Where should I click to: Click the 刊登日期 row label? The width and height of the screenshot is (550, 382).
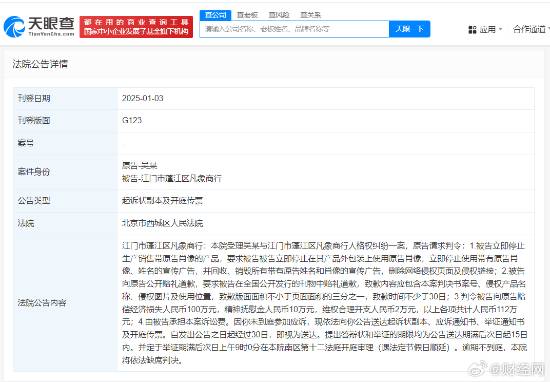(34, 98)
